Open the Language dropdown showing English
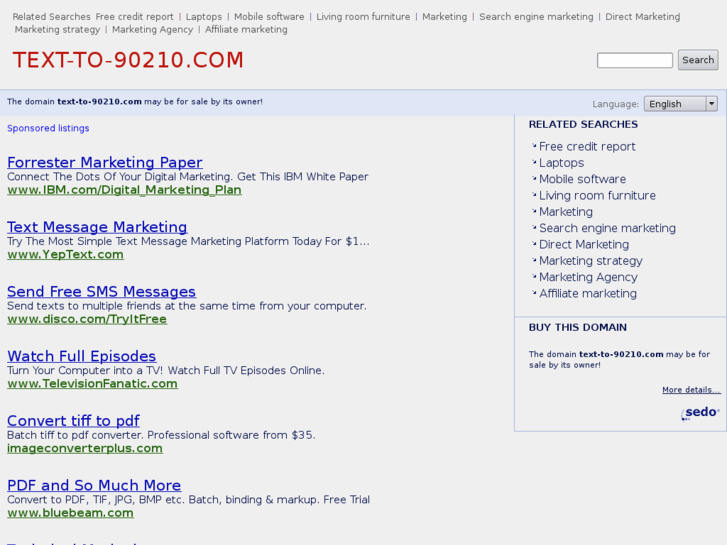Viewport: 727px width, 545px height. (x=681, y=104)
